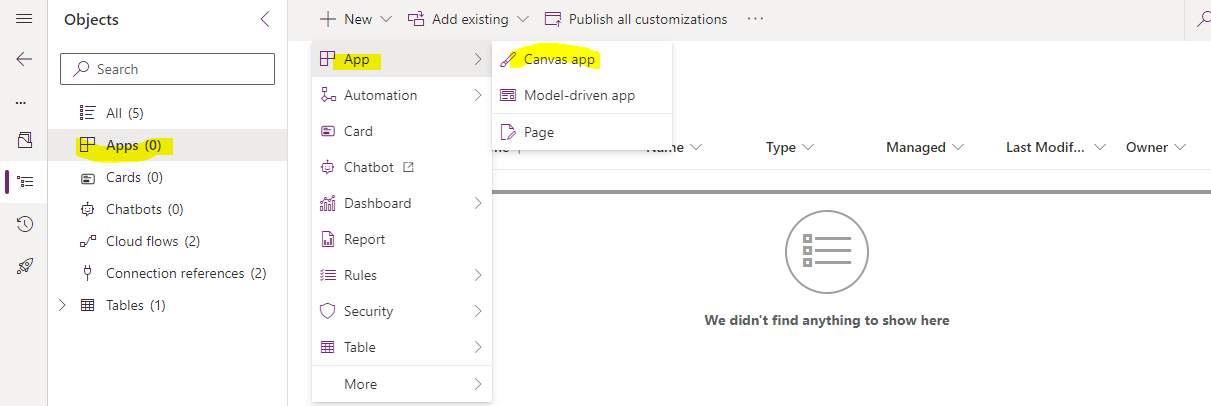Click the Page icon in submenu
1211x406 pixels.
(x=507, y=132)
